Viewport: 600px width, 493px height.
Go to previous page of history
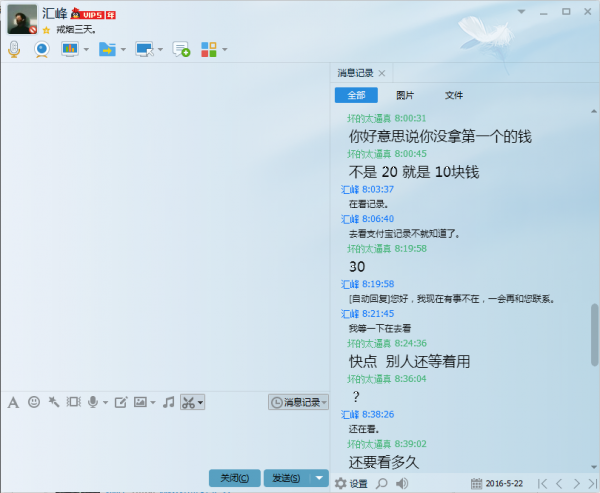click(x=559, y=484)
